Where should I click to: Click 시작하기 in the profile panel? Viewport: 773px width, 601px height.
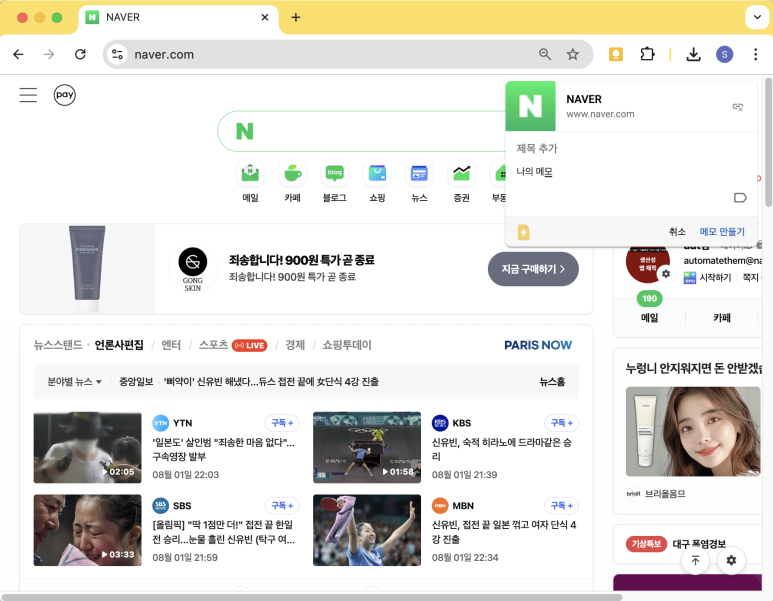(708, 278)
